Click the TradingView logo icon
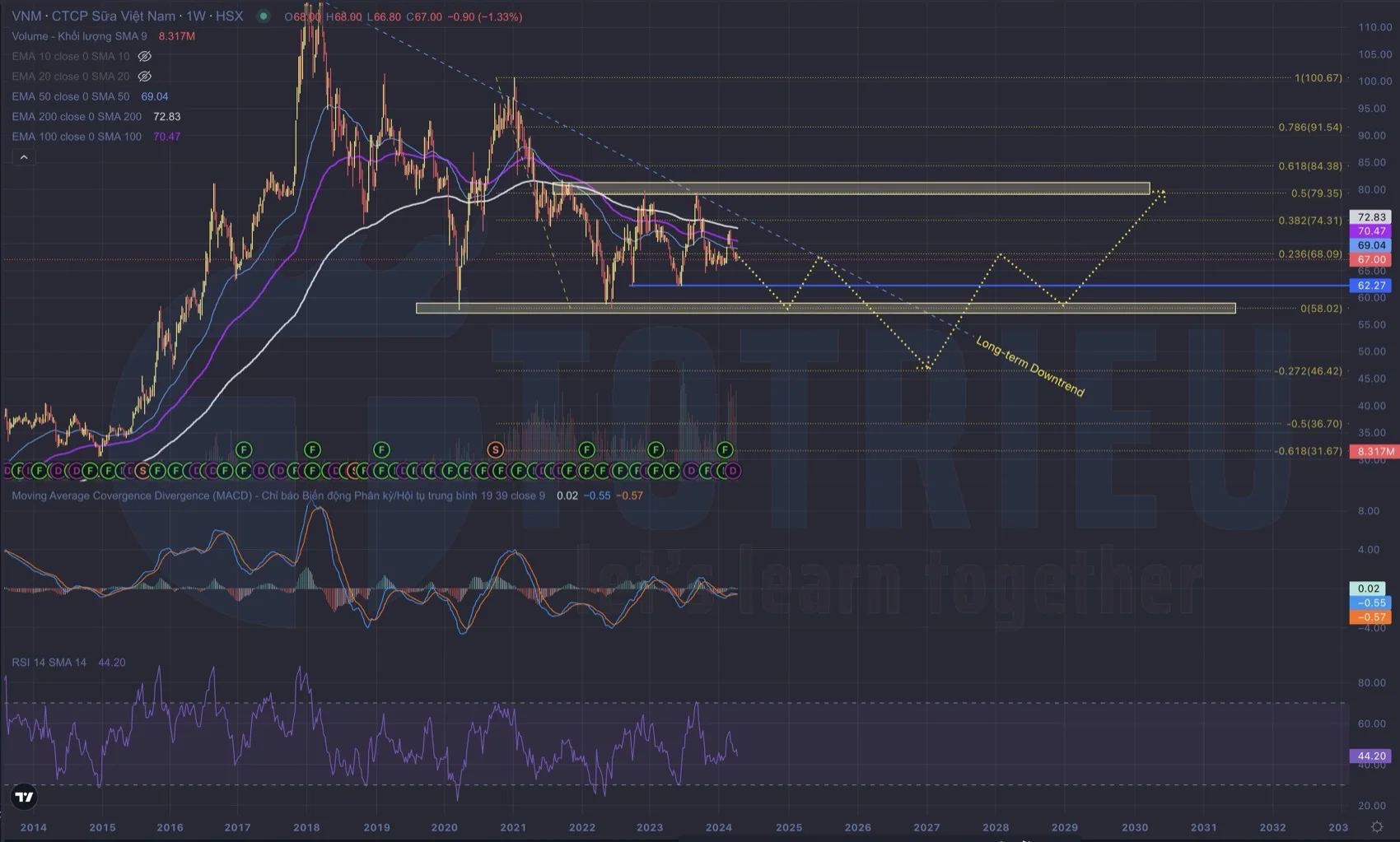Screen dimensions: 1400x842 pyautogui.click(x=25, y=796)
